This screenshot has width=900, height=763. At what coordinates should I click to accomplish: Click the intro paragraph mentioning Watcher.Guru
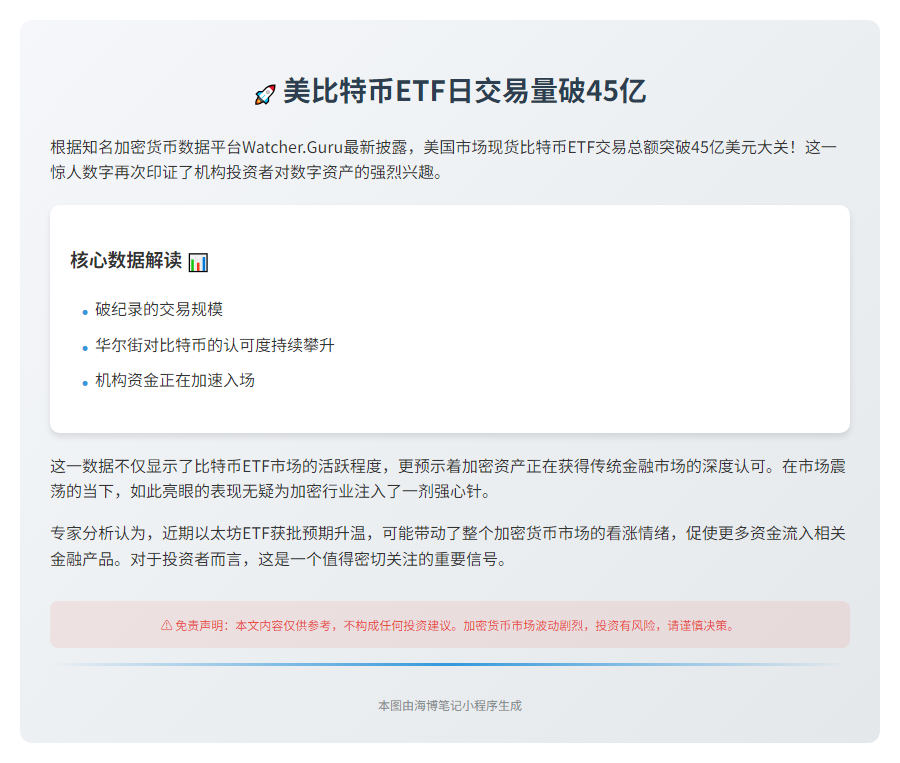pyautogui.click(x=443, y=160)
